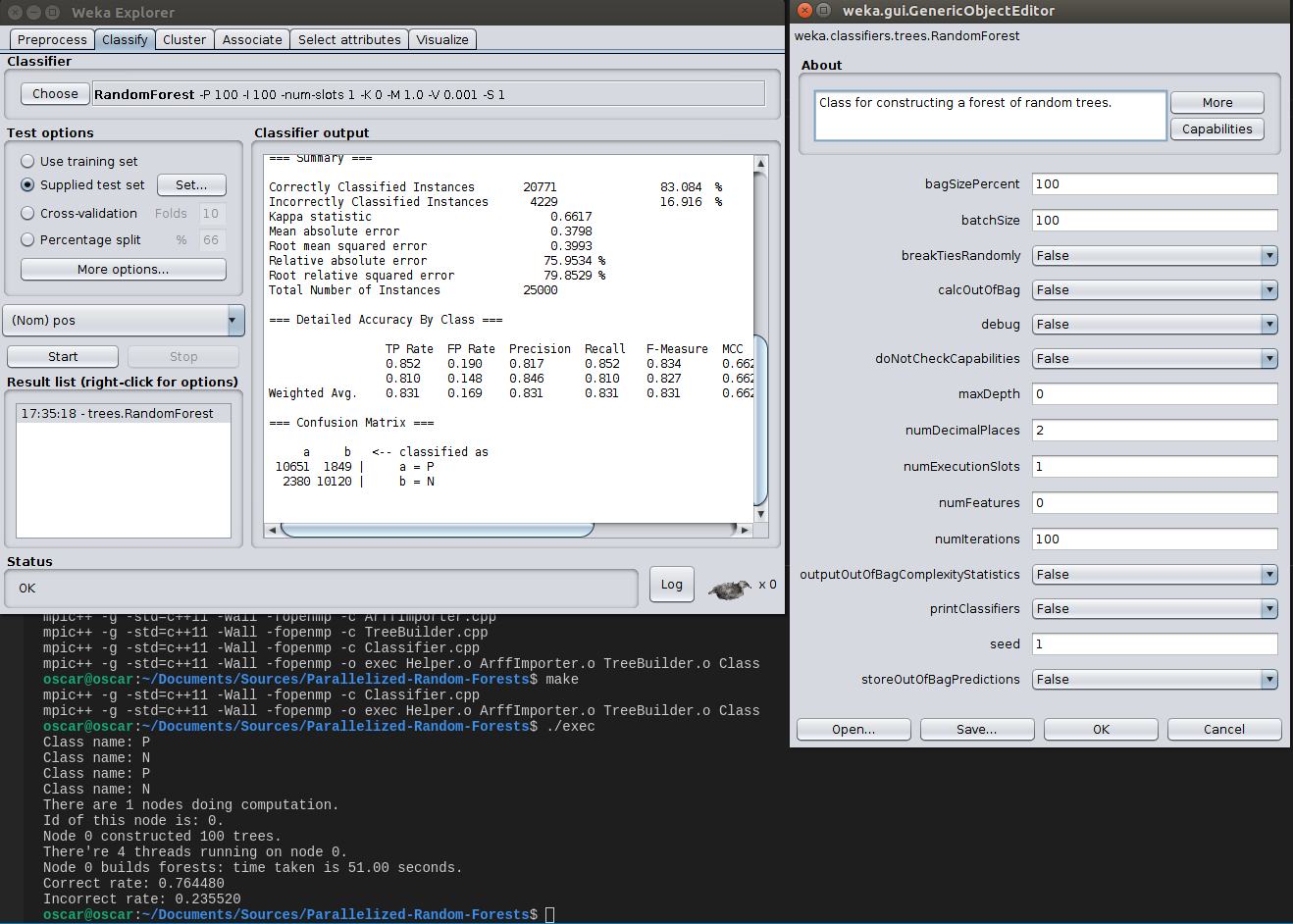Click the numDecimalPlaces input field

pyautogui.click(x=1155, y=430)
